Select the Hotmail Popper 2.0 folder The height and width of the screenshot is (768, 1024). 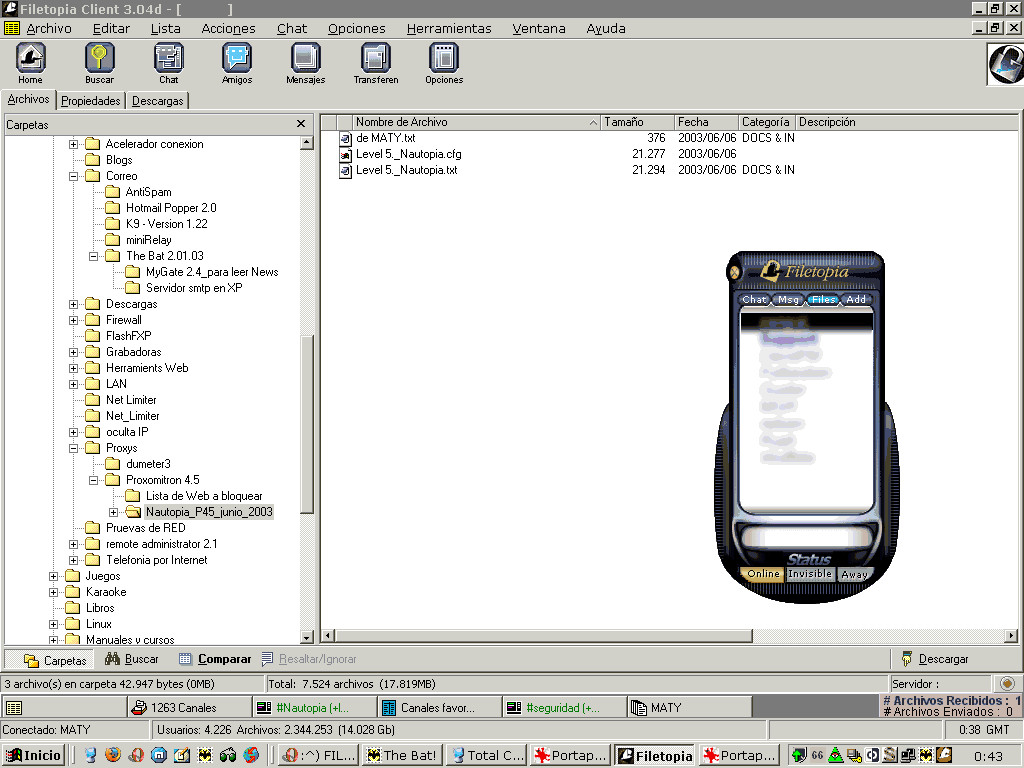coord(170,208)
